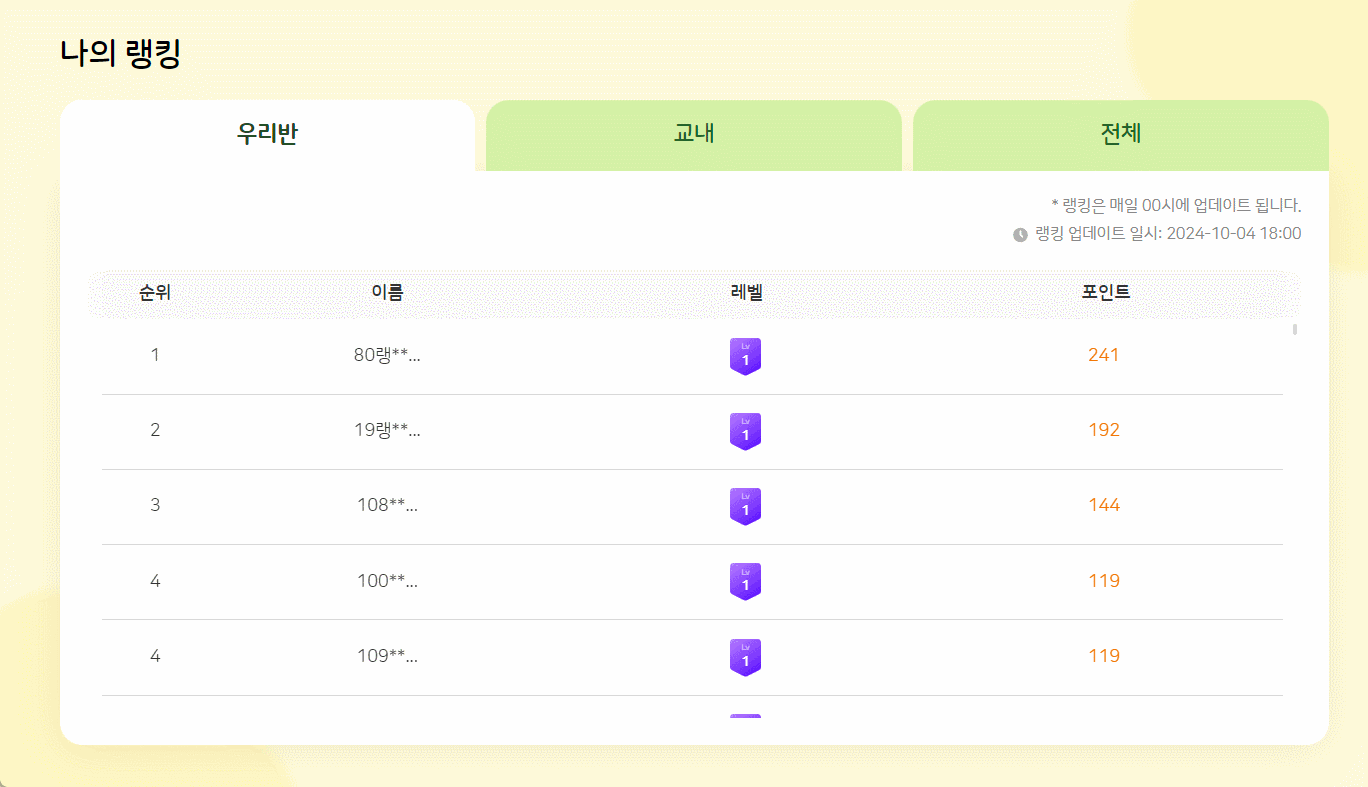Click the 192 points value
The width and height of the screenshot is (1368, 787).
click(x=1103, y=430)
